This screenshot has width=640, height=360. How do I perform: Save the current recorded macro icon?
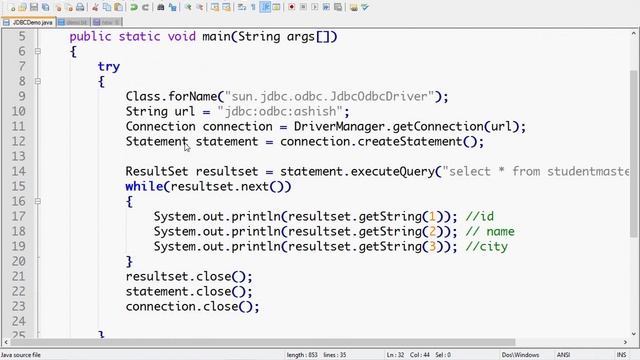[x=338, y=7]
